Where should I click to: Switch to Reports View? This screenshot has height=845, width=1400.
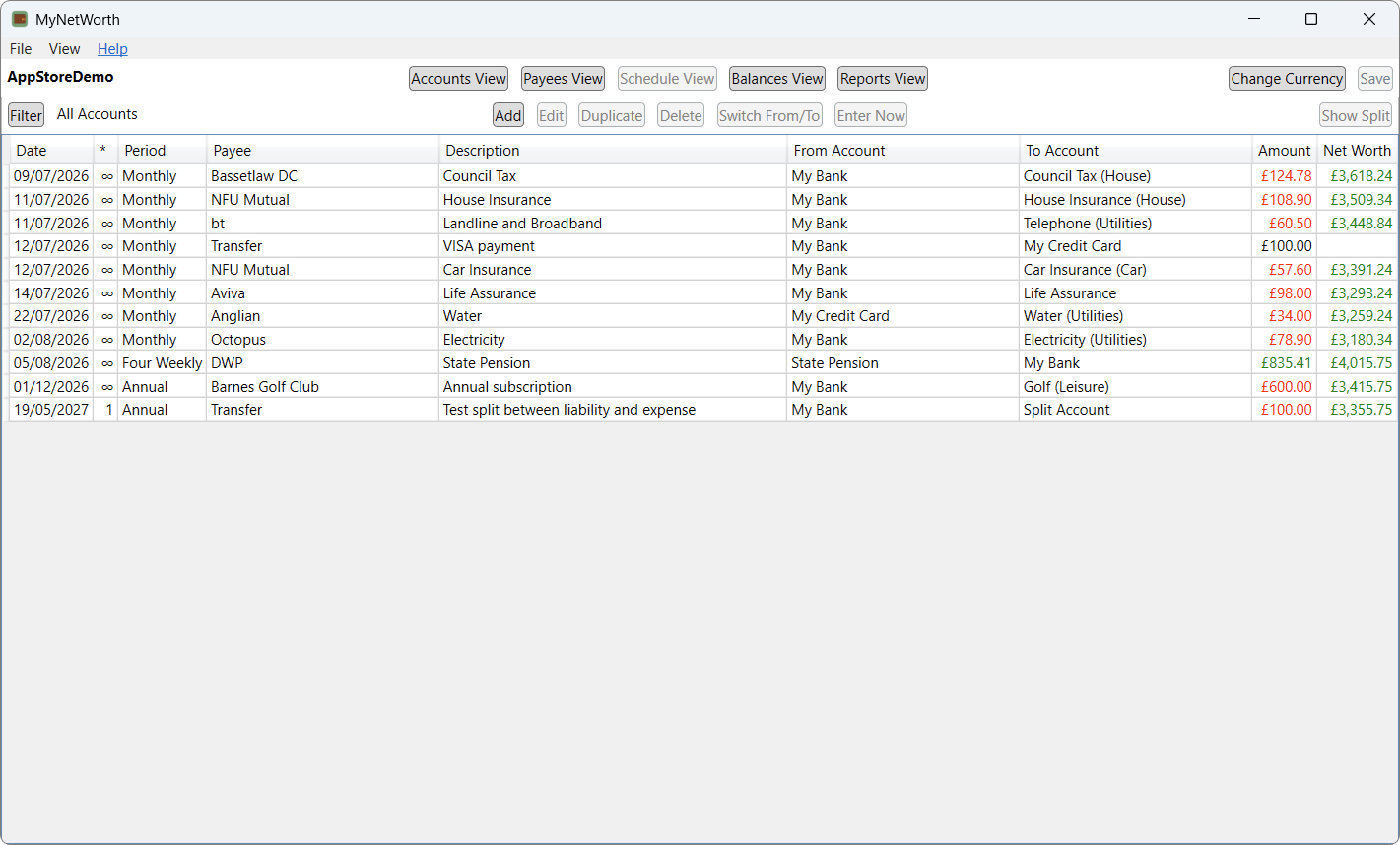tap(883, 79)
